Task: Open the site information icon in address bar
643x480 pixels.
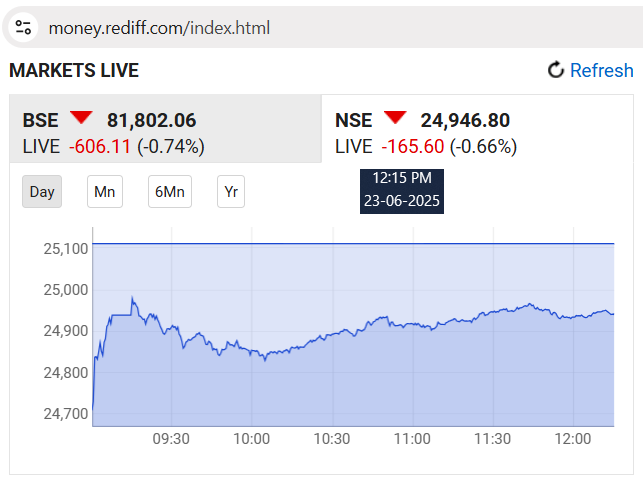Action: pos(23,28)
